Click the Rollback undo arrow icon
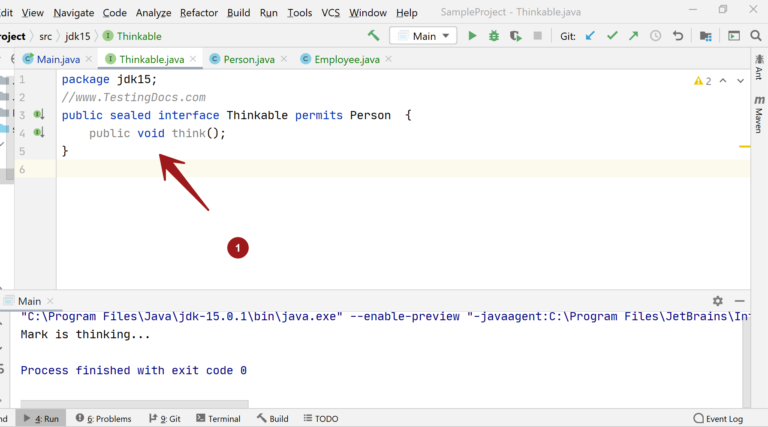 pyautogui.click(x=678, y=36)
